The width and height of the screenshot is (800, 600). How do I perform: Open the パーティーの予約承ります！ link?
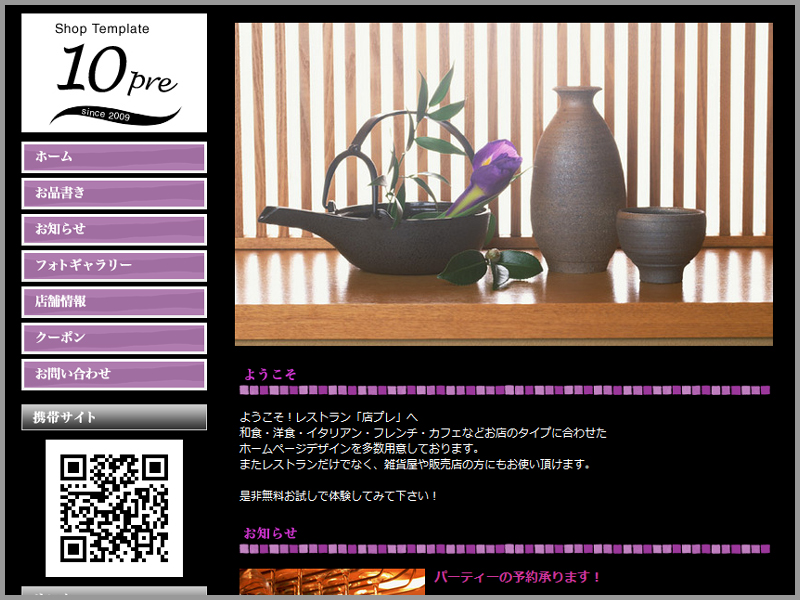518,578
